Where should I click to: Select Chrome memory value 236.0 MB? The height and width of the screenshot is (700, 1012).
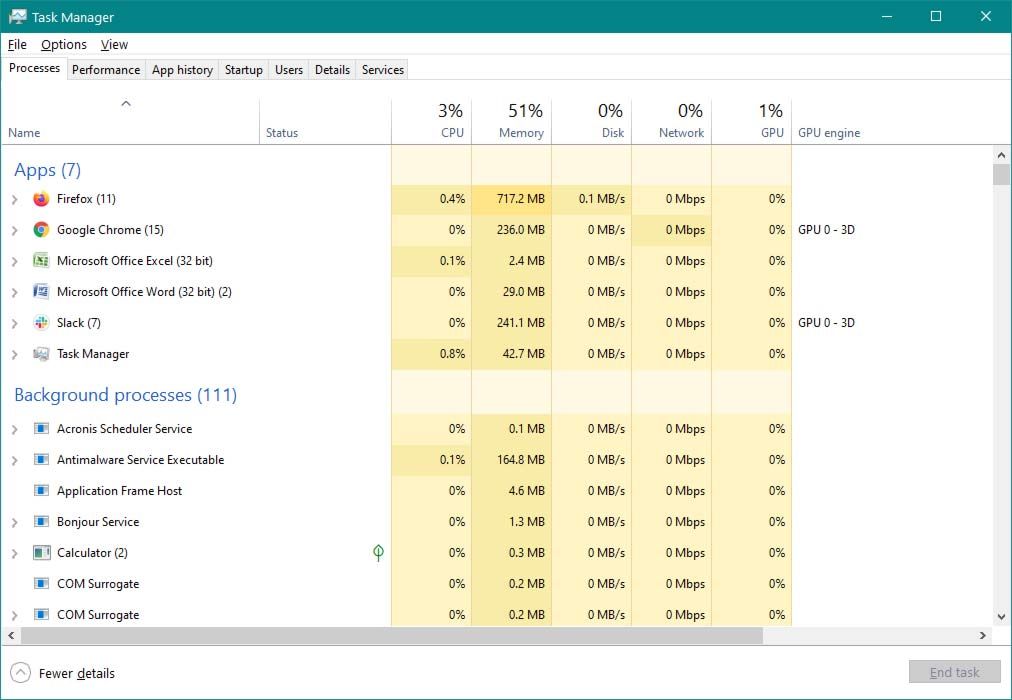point(520,230)
